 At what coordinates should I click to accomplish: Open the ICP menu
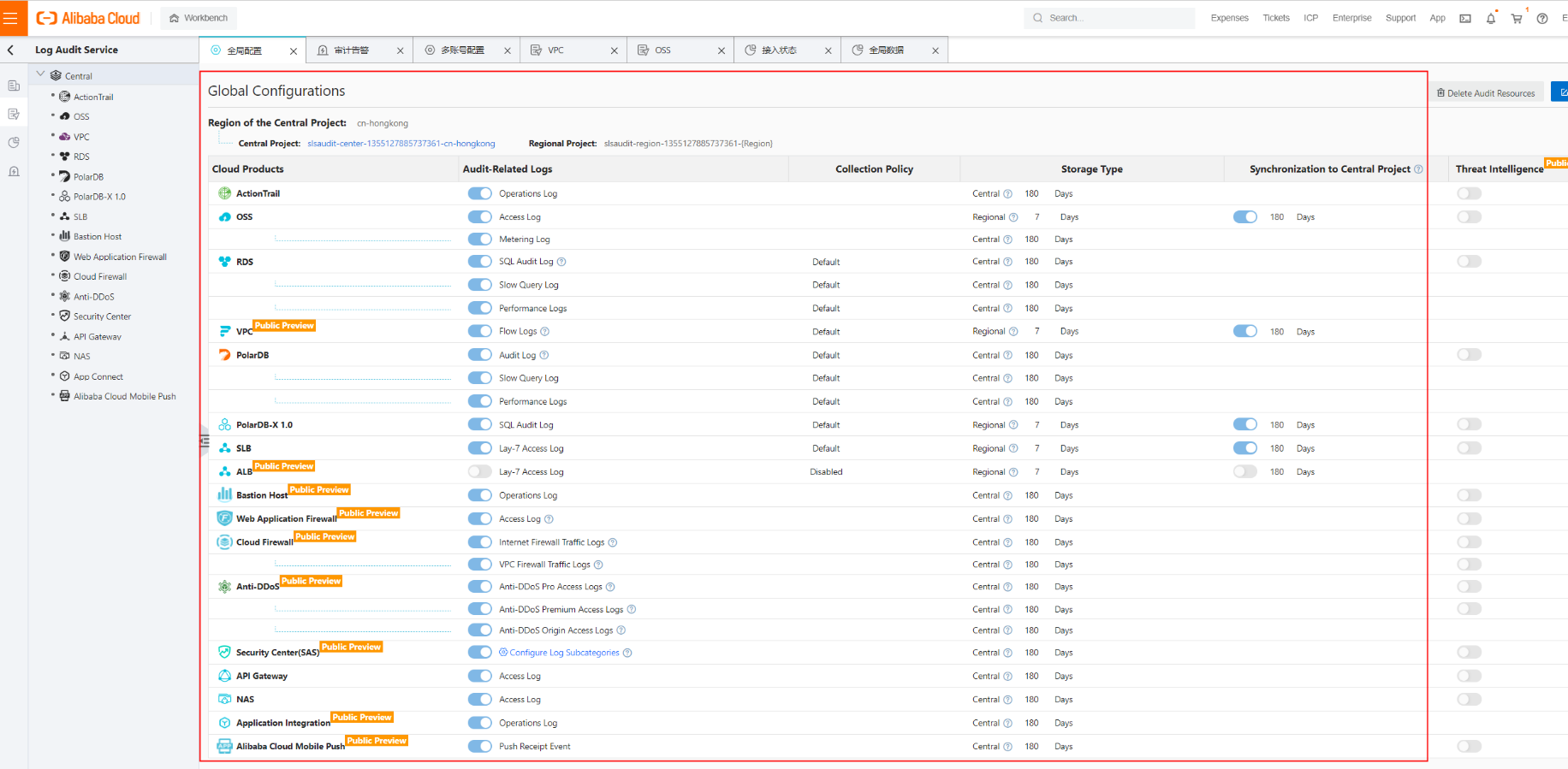[x=1310, y=18]
